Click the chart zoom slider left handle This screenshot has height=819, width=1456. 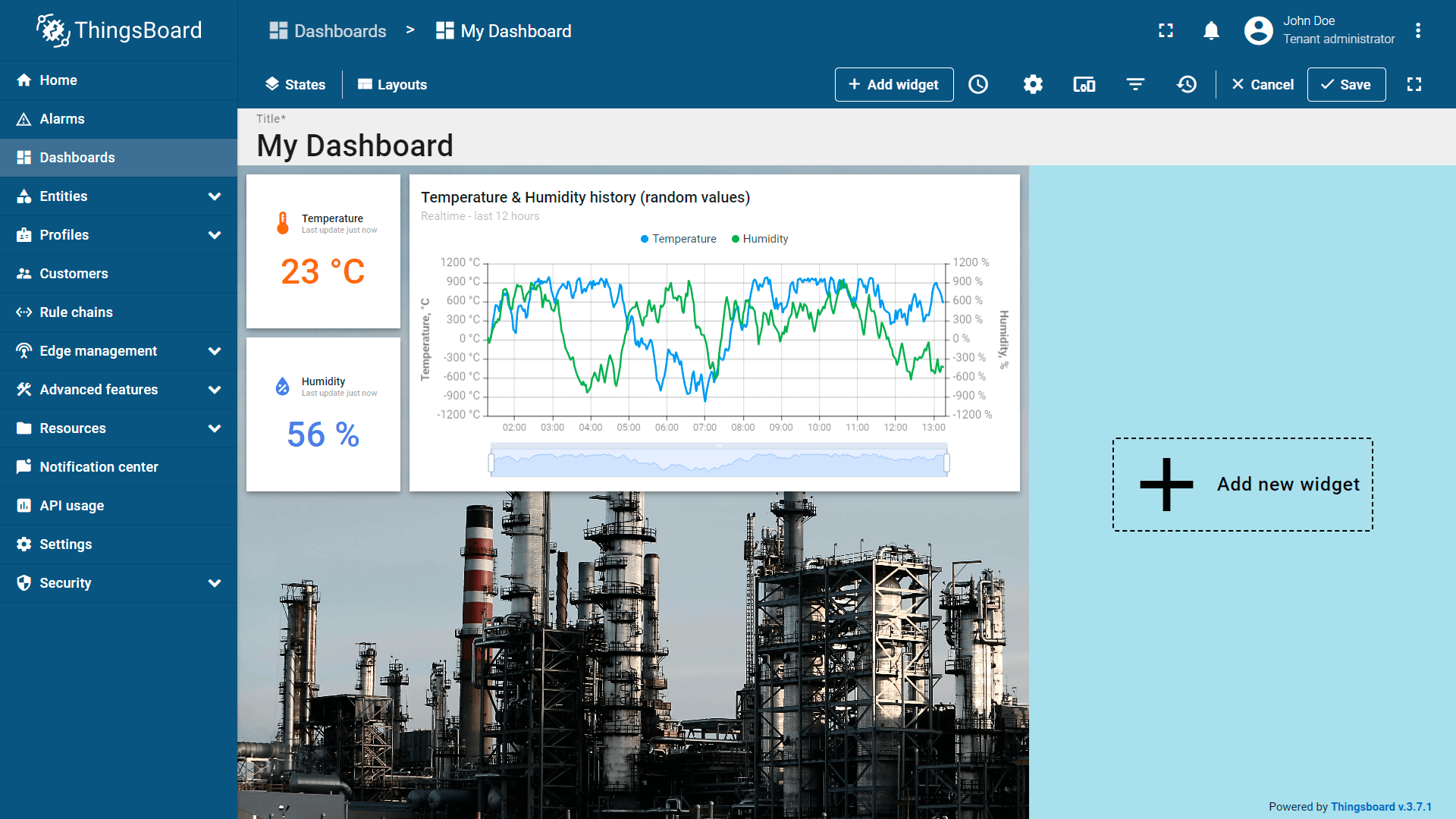coord(491,463)
